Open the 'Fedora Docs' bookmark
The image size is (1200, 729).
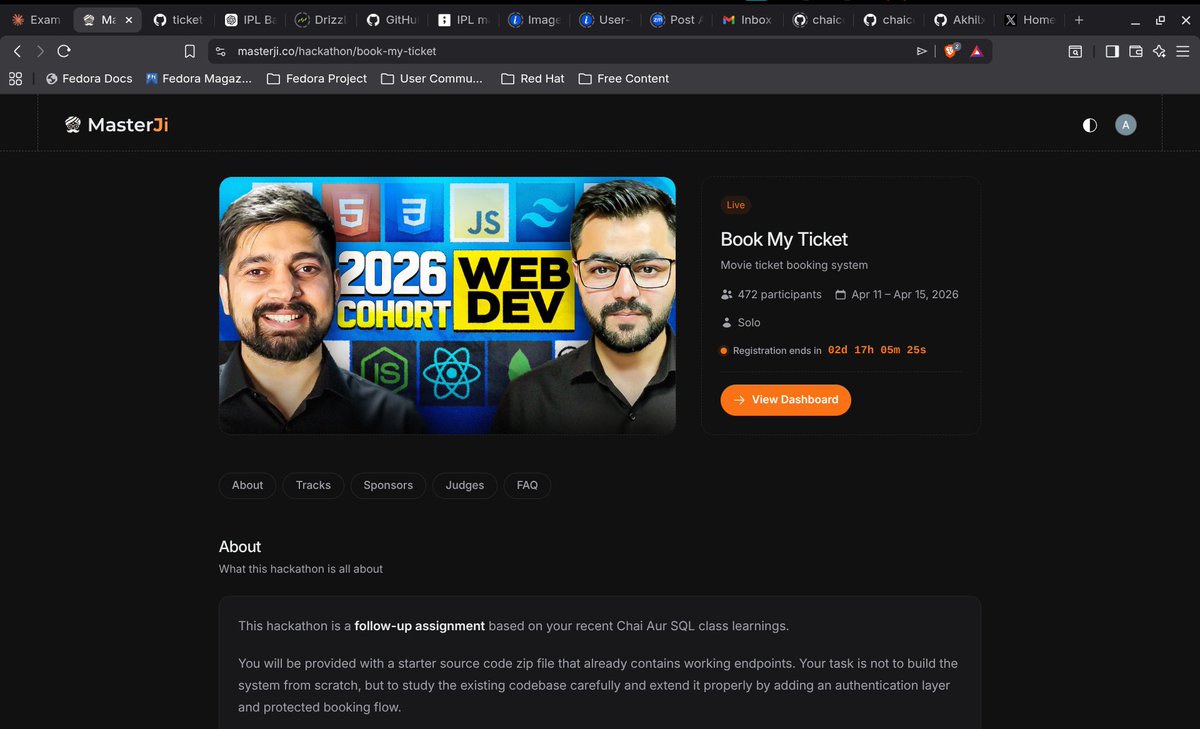[x=88, y=78]
